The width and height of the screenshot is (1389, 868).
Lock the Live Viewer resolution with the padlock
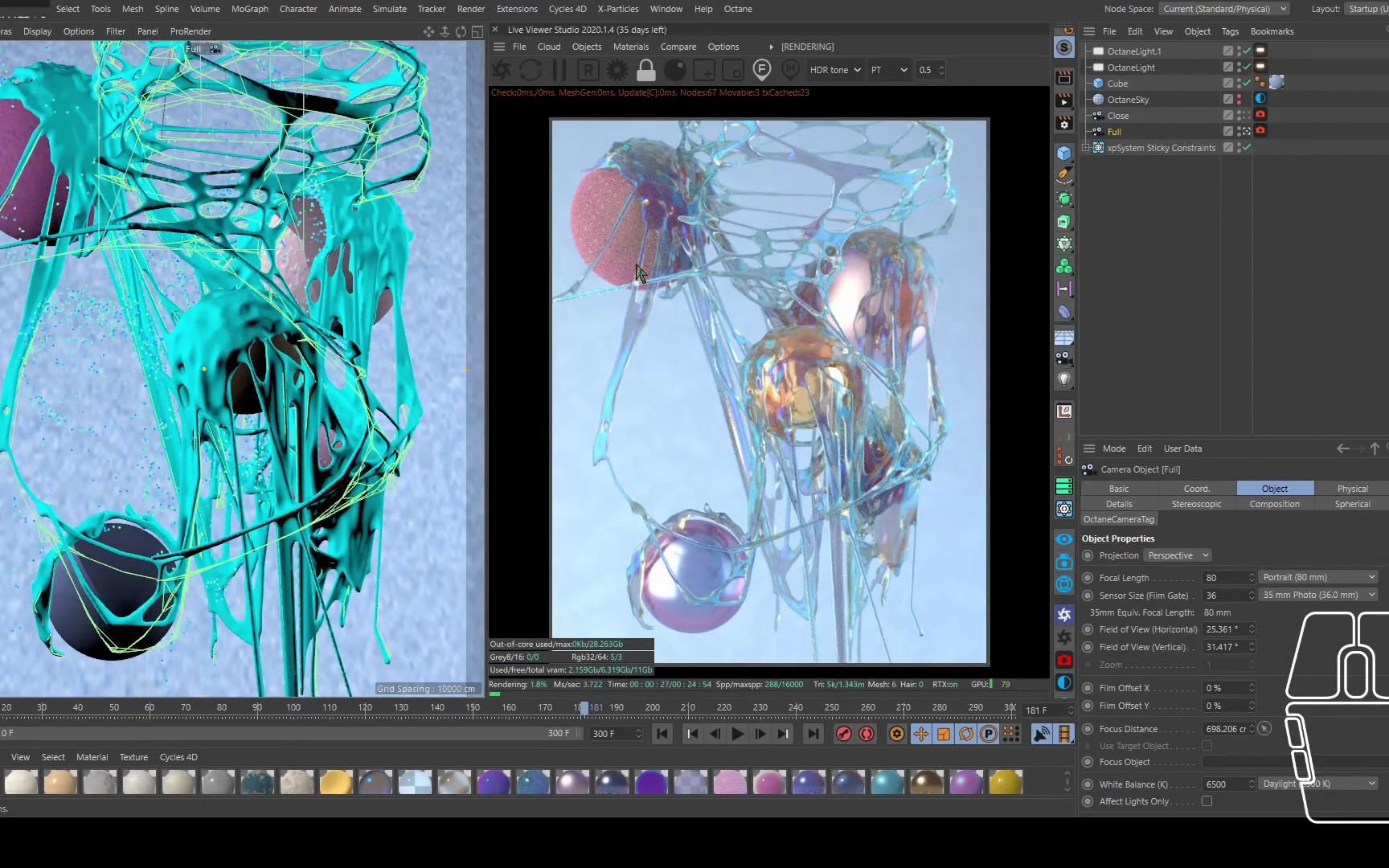(645, 70)
